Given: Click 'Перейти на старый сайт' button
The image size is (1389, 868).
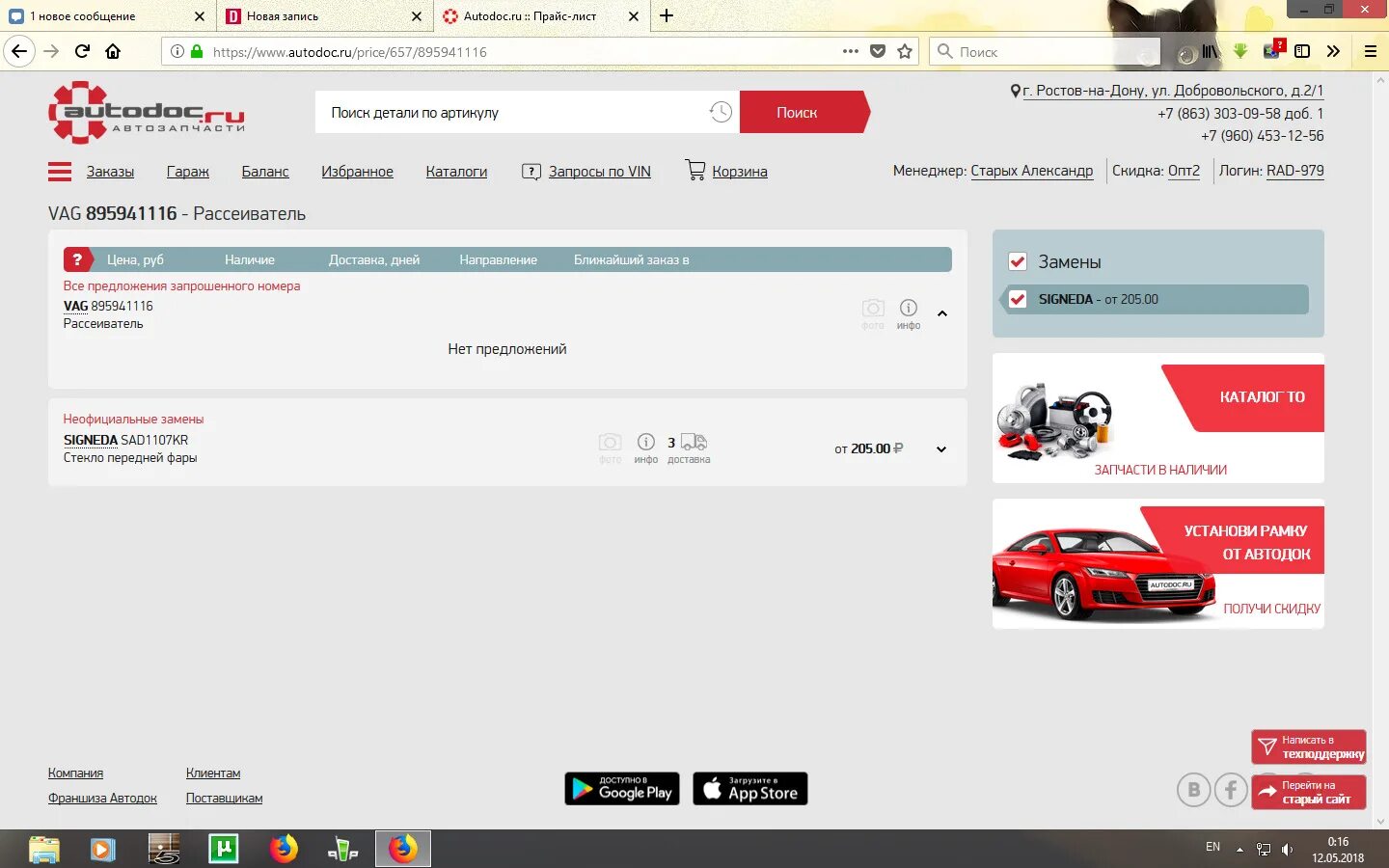Looking at the screenshot, I should (1309, 792).
